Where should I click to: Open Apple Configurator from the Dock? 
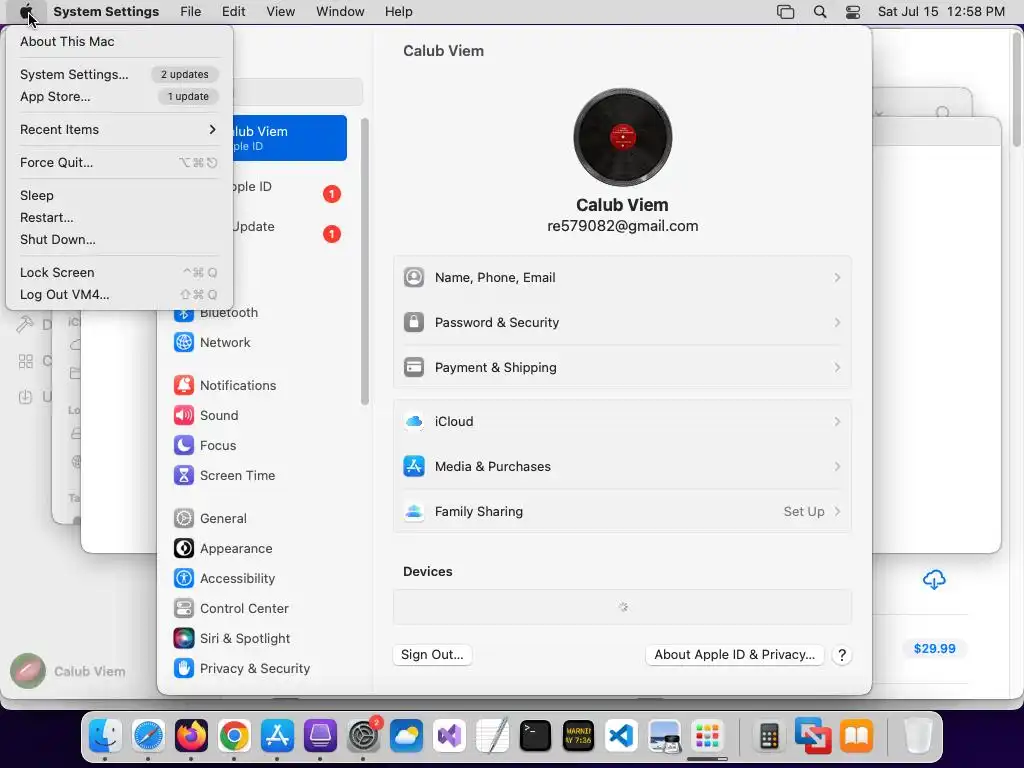(320, 736)
